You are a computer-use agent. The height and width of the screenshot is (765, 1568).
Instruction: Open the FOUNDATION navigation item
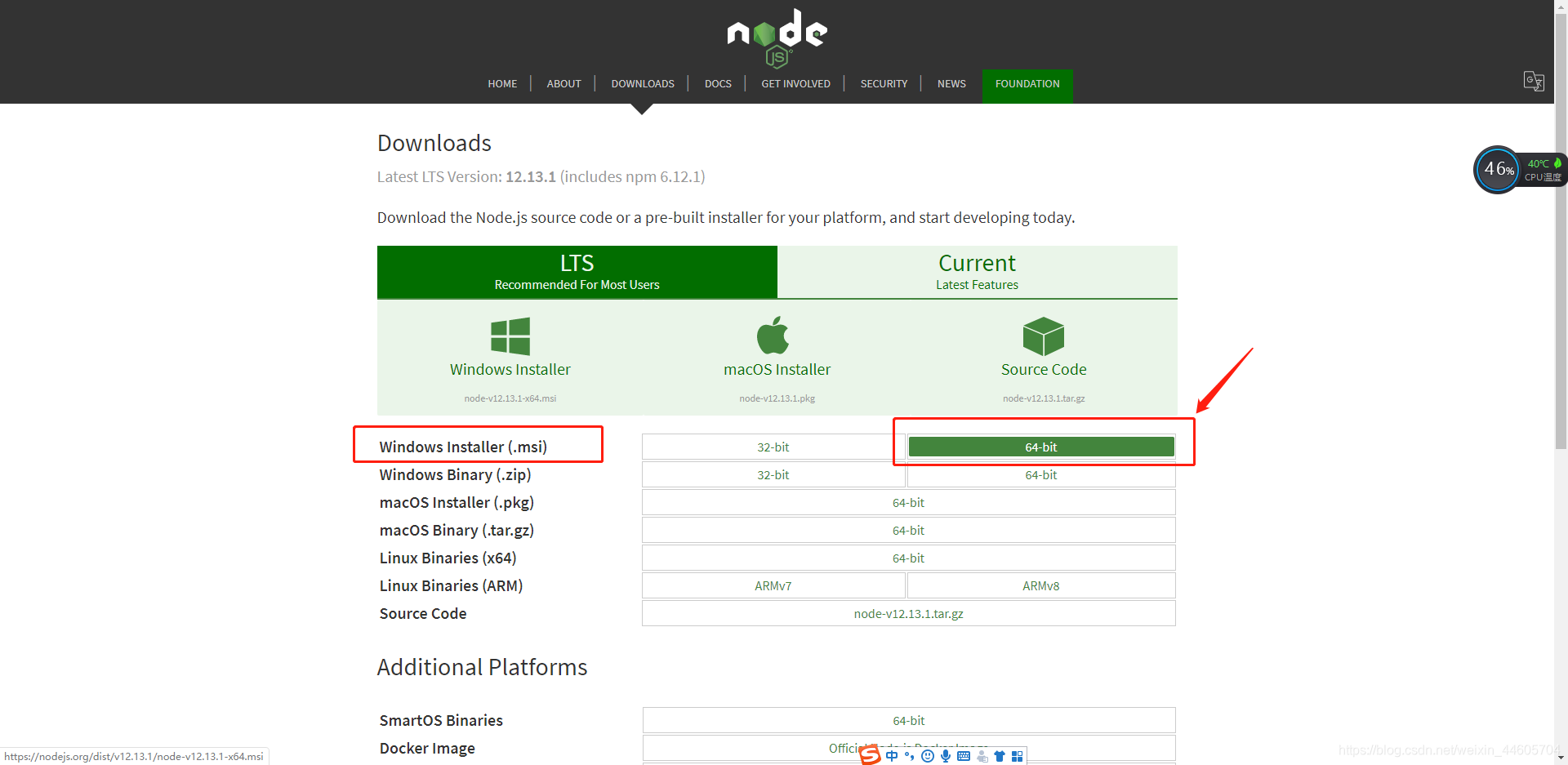[x=1027, y=85]
